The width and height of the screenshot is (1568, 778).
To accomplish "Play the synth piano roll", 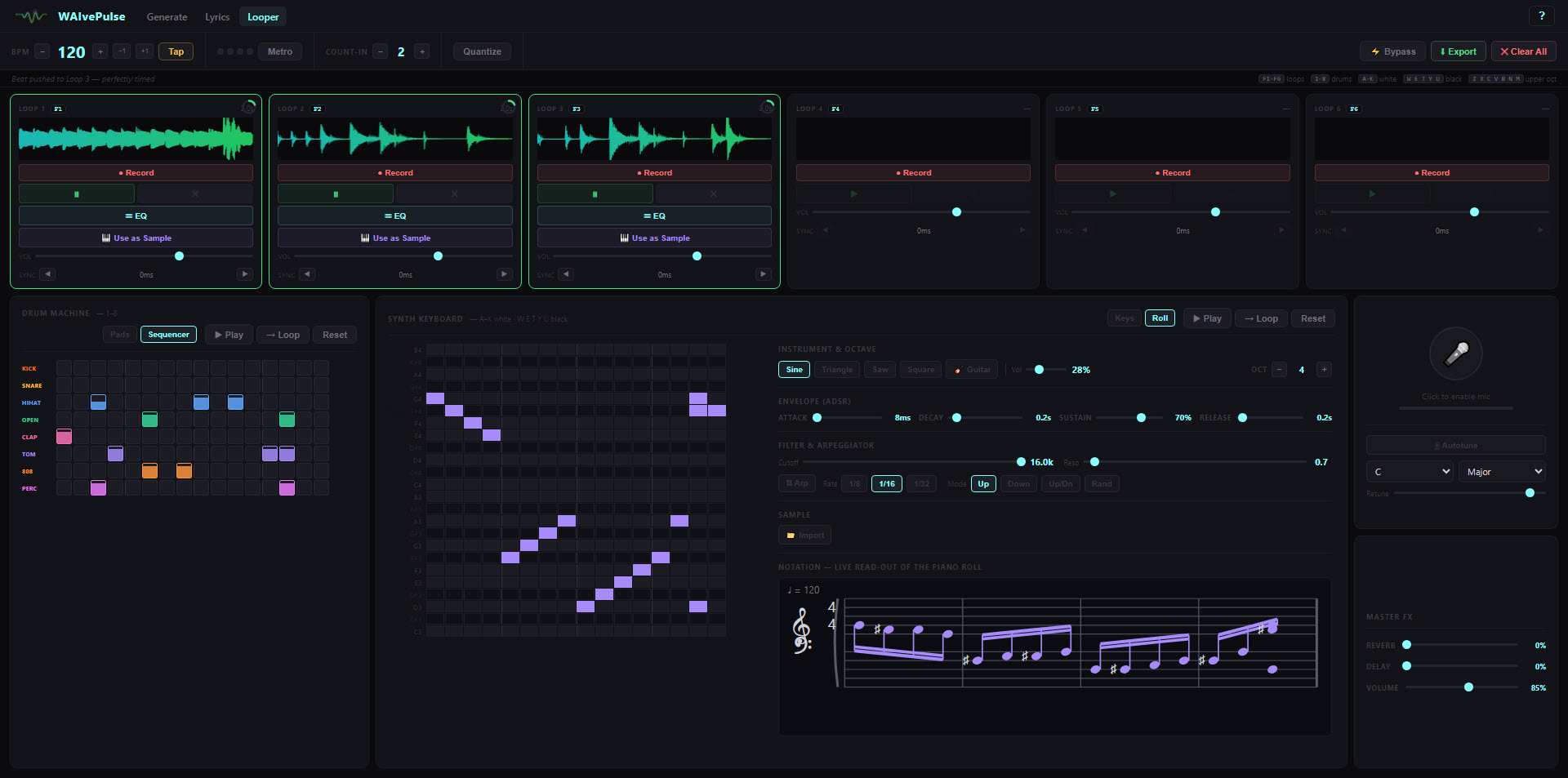I will pyautogui.click(x=1207, y=318).
